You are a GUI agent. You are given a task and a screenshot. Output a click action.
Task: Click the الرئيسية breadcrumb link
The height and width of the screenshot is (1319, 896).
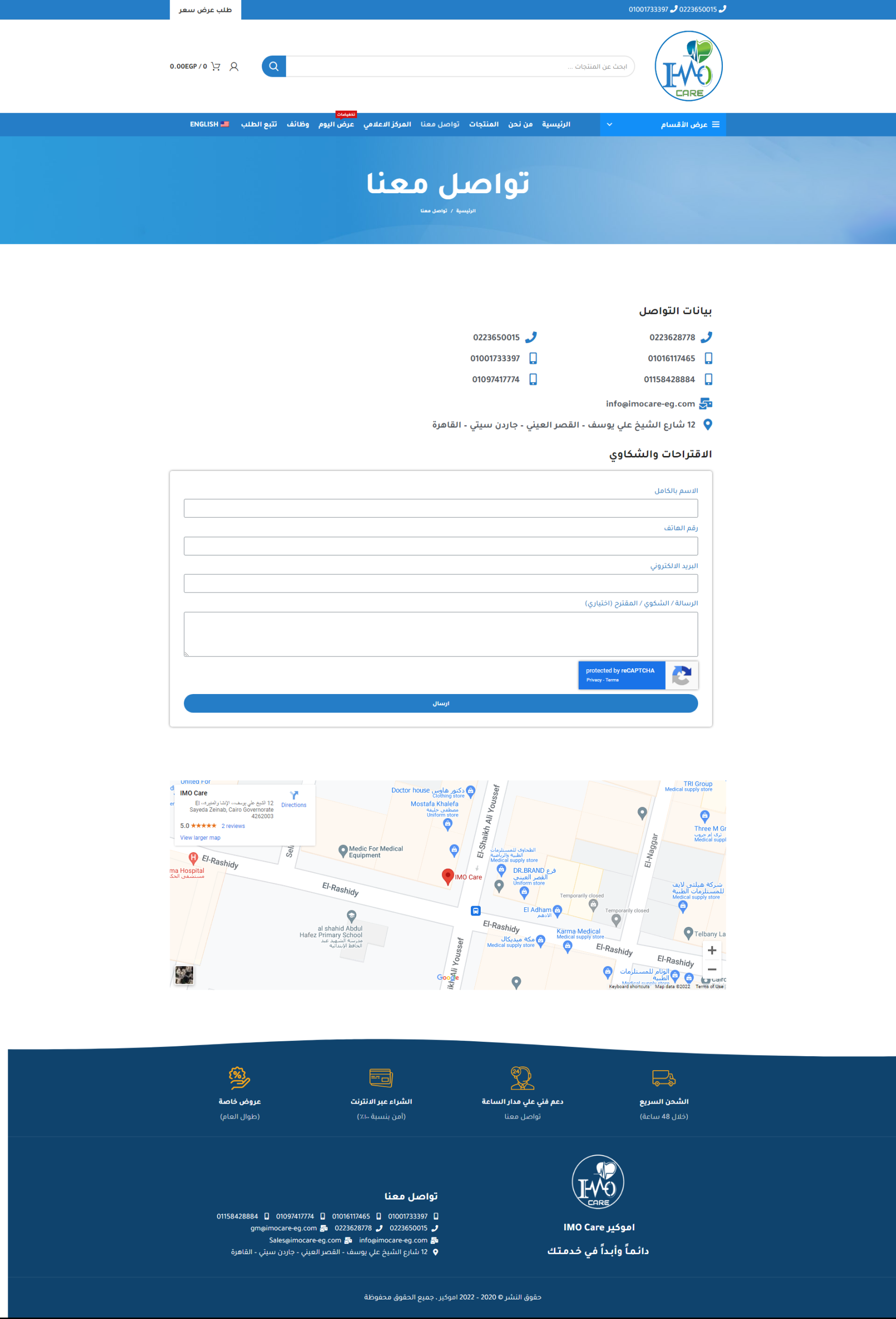466,211
